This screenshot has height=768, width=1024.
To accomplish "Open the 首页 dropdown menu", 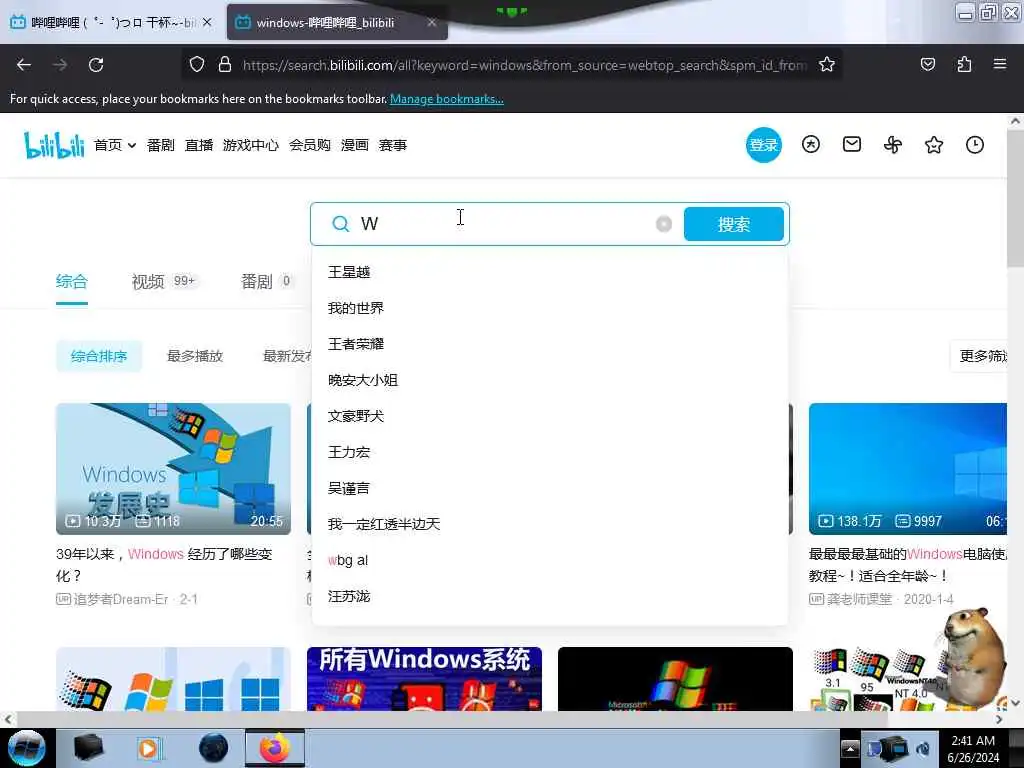I will tap(115, 145).
